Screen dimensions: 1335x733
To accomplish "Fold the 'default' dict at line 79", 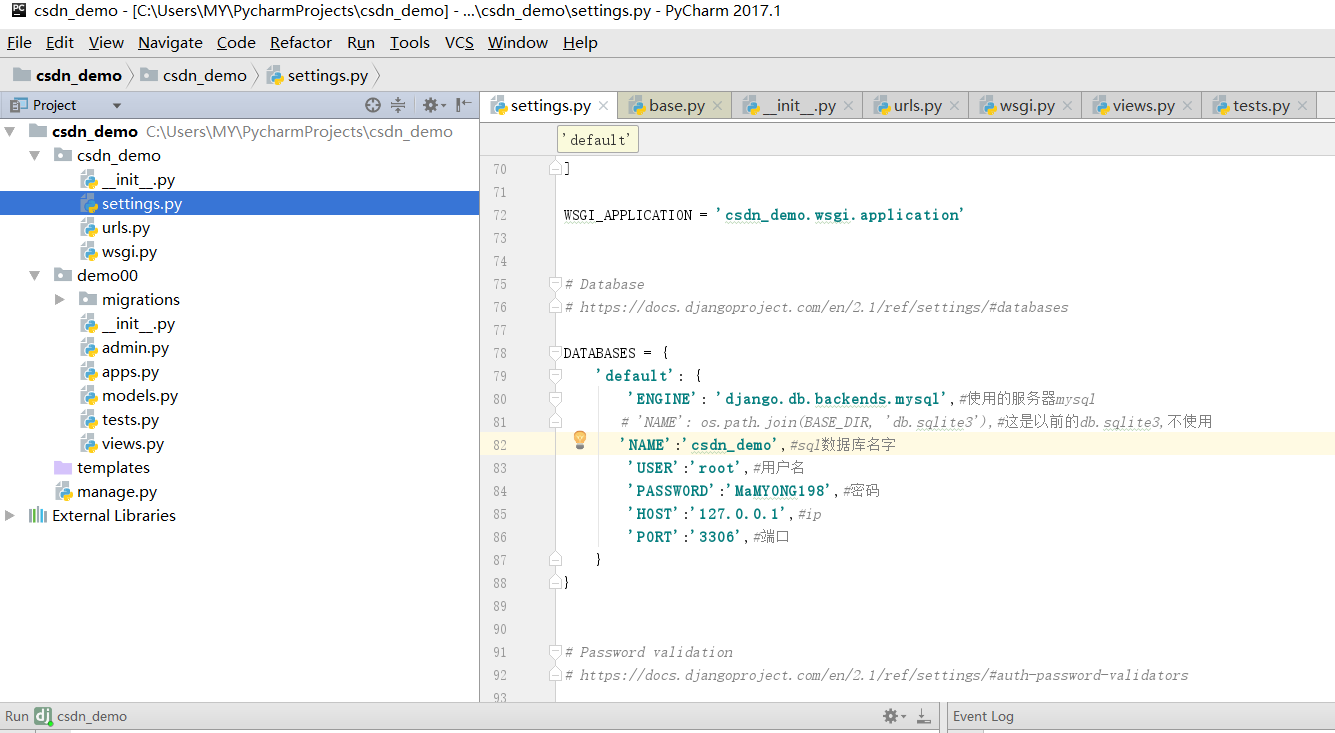I will pyautogui.click(x=555, y=376).
